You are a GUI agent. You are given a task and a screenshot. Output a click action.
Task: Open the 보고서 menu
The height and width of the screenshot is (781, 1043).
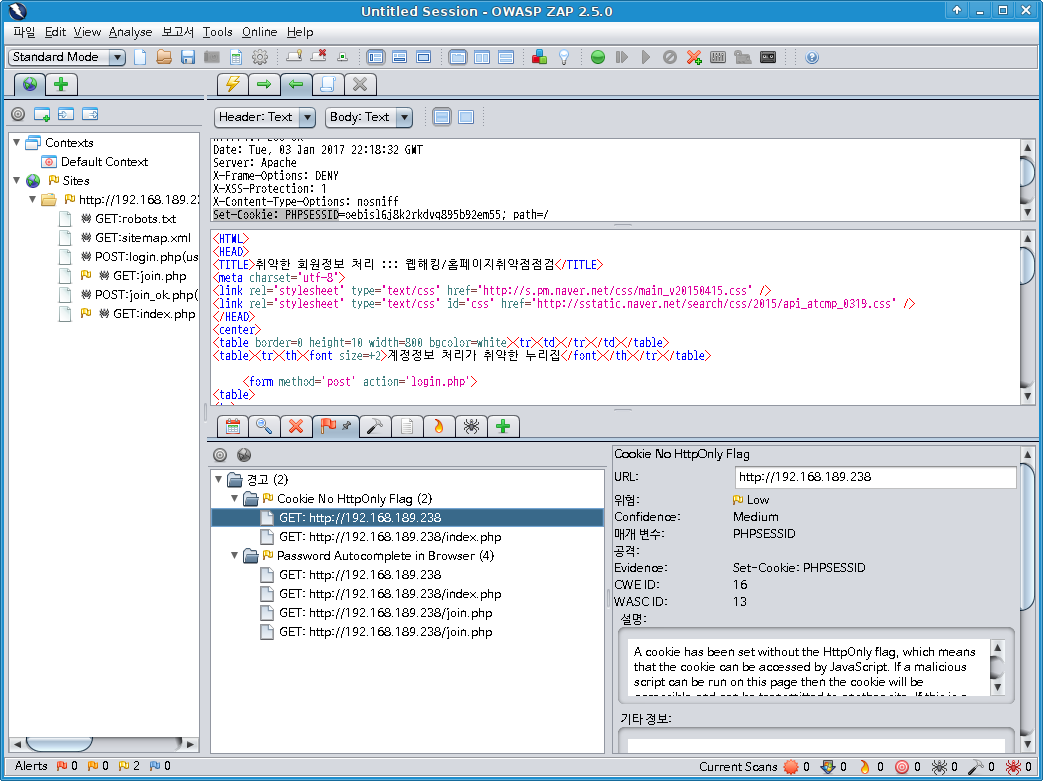coord(178,32)
